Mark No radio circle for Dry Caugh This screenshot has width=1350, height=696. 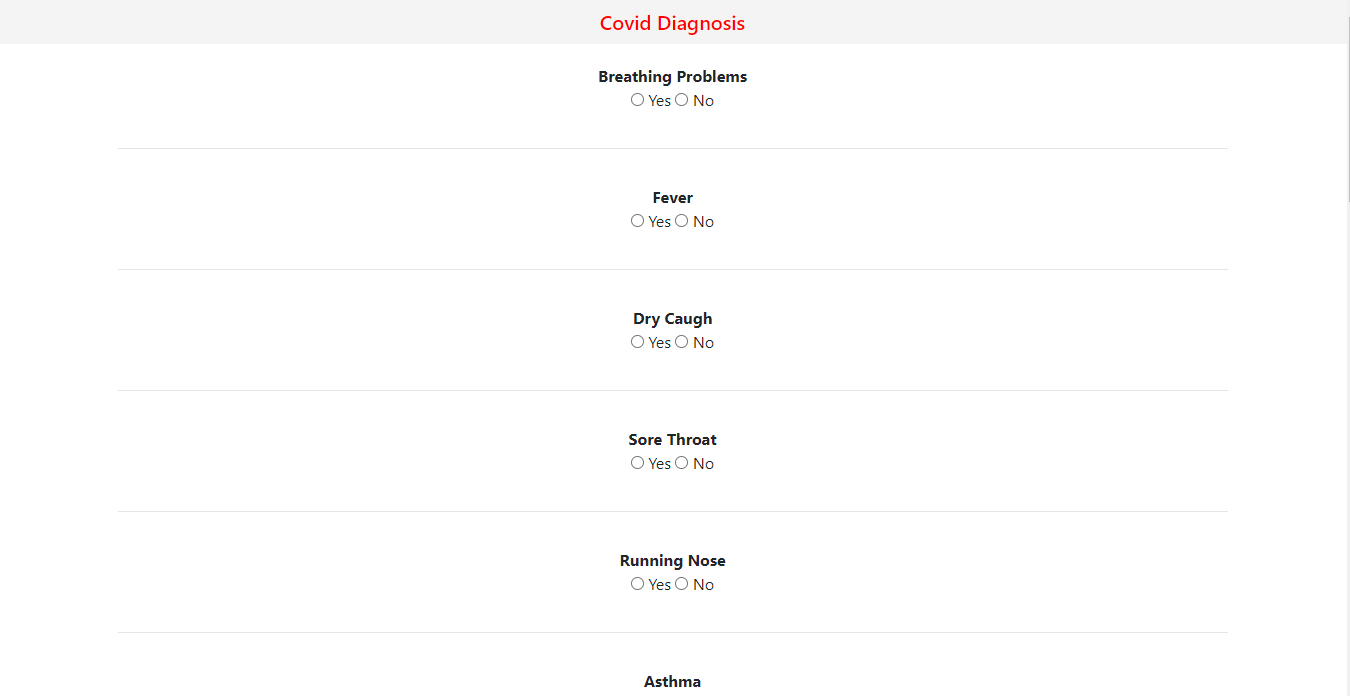tap(682, 342)
